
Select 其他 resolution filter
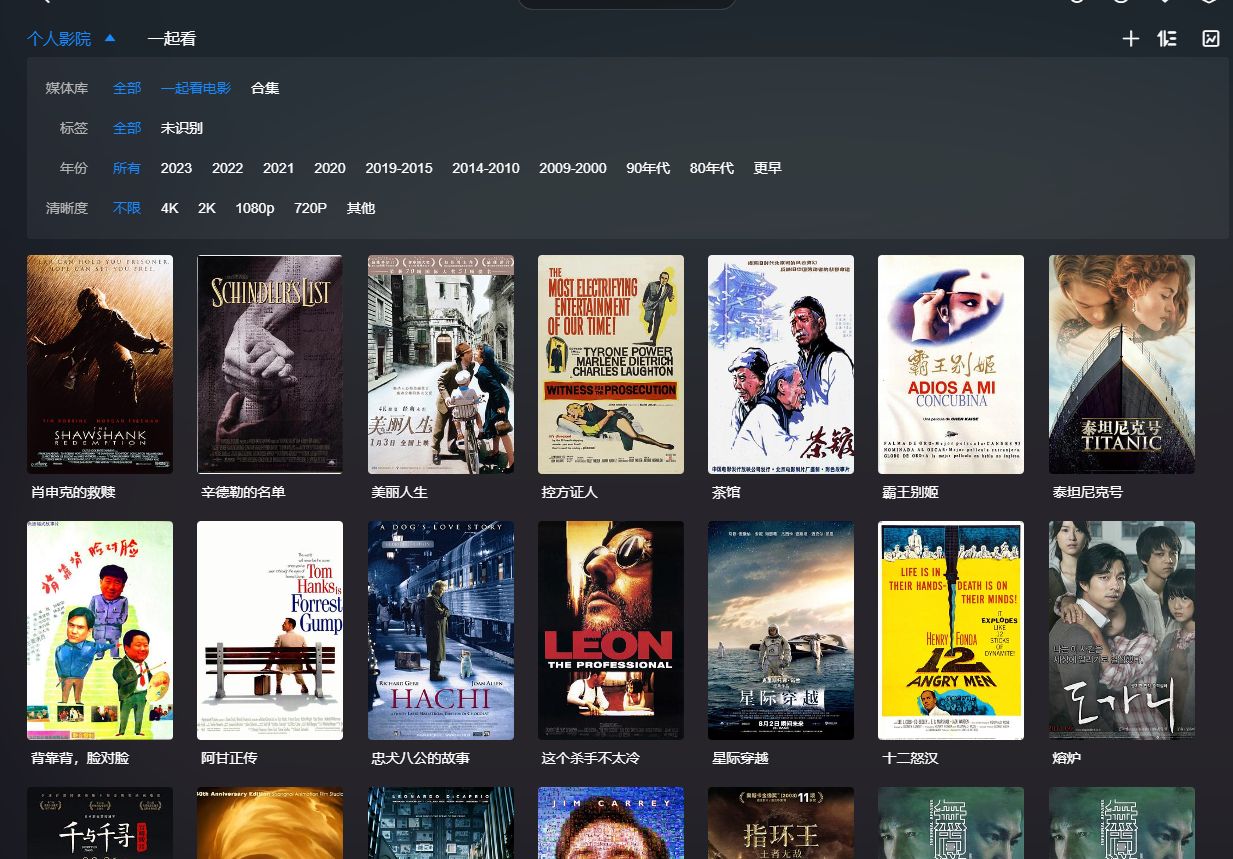[x=361, y=208]
